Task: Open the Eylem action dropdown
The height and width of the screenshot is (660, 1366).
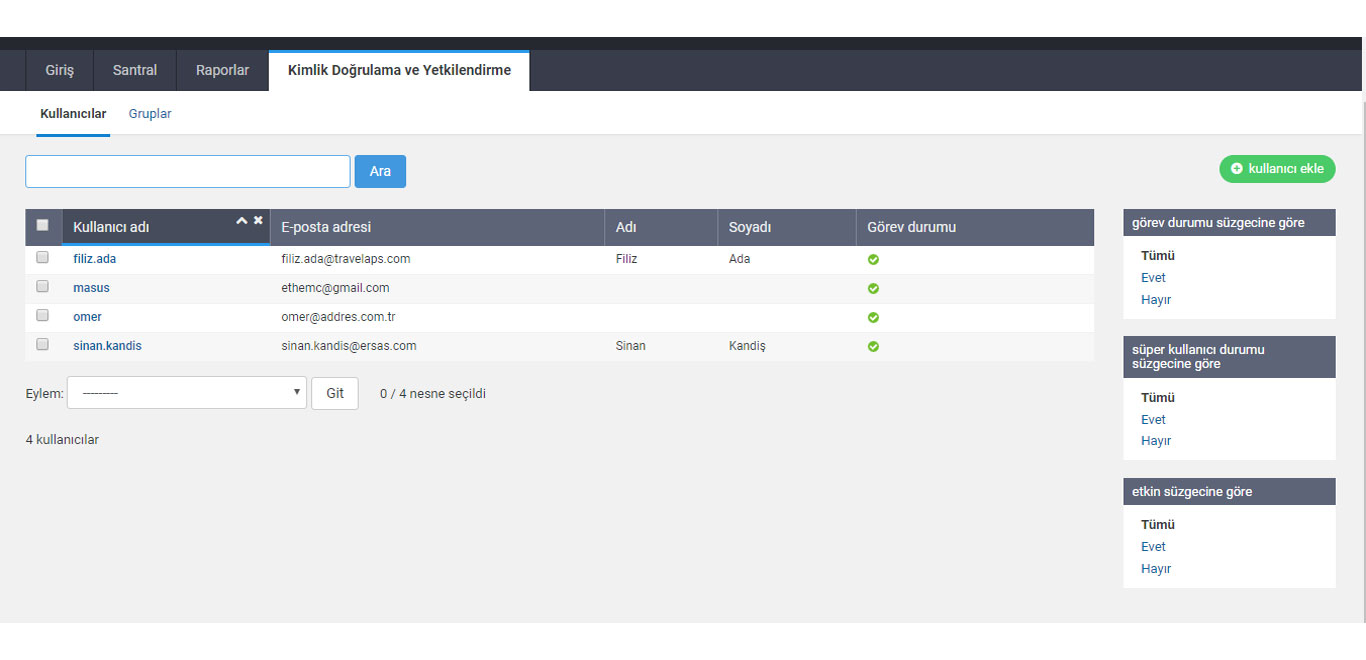Action: tap(187, 393)
